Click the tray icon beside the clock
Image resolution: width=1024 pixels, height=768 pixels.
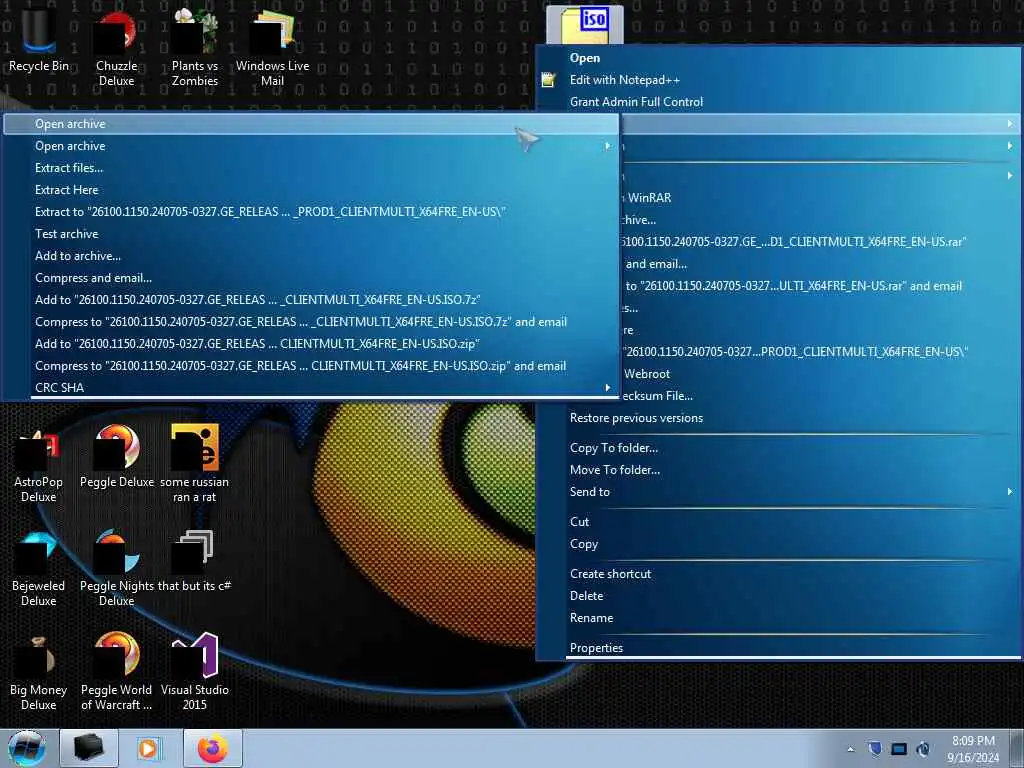923,749
